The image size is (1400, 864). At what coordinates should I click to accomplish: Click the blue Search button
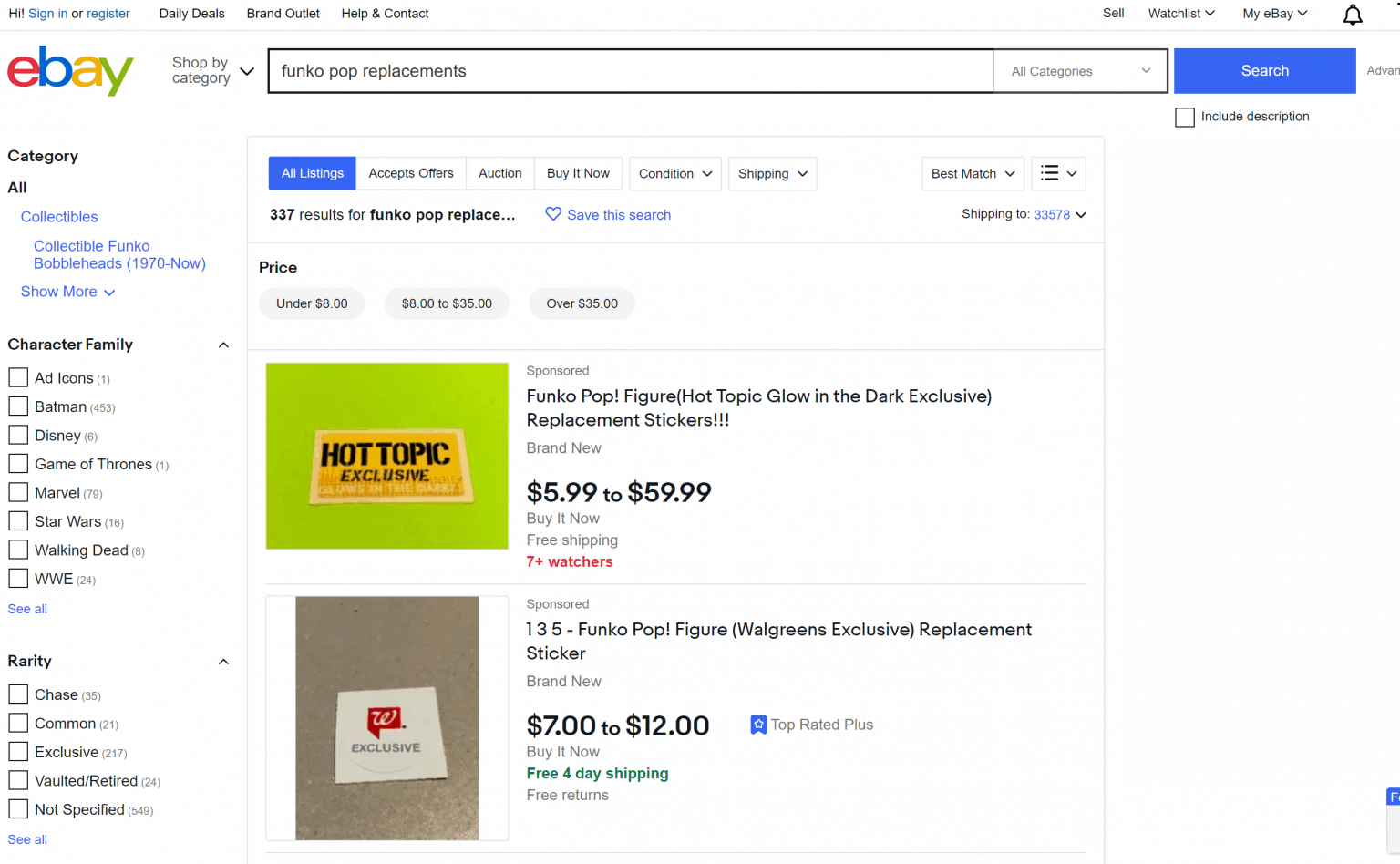point(1265,71)
